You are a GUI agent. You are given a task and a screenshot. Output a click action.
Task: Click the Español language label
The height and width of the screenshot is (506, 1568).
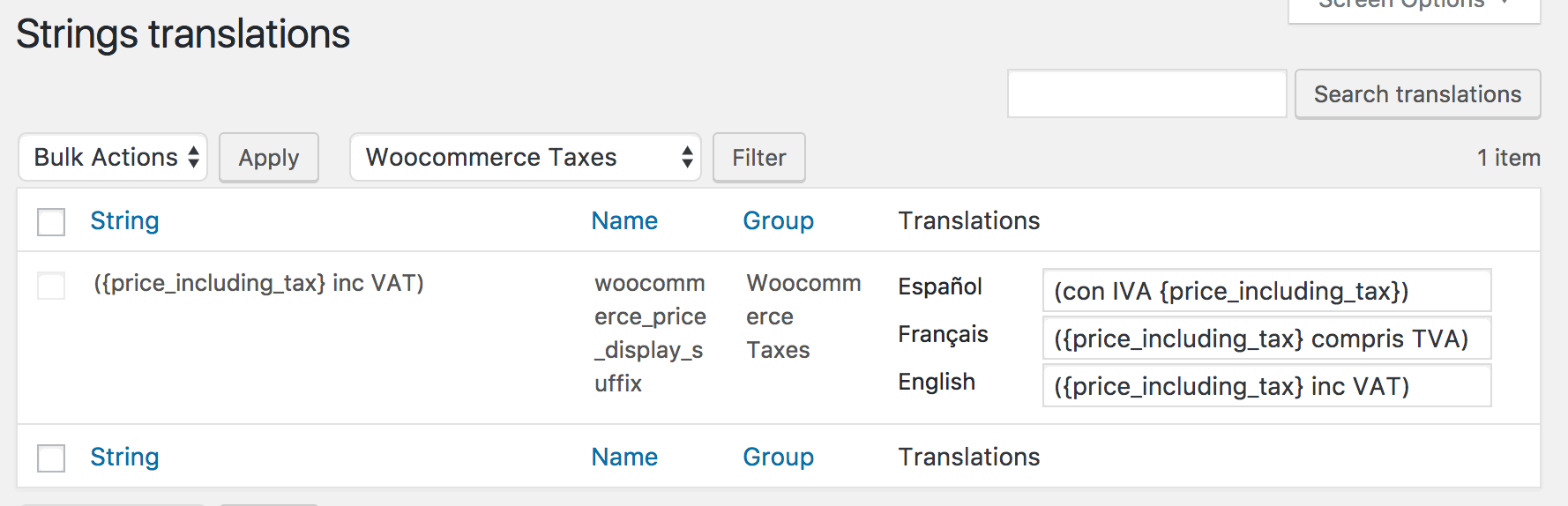[940, 286]
